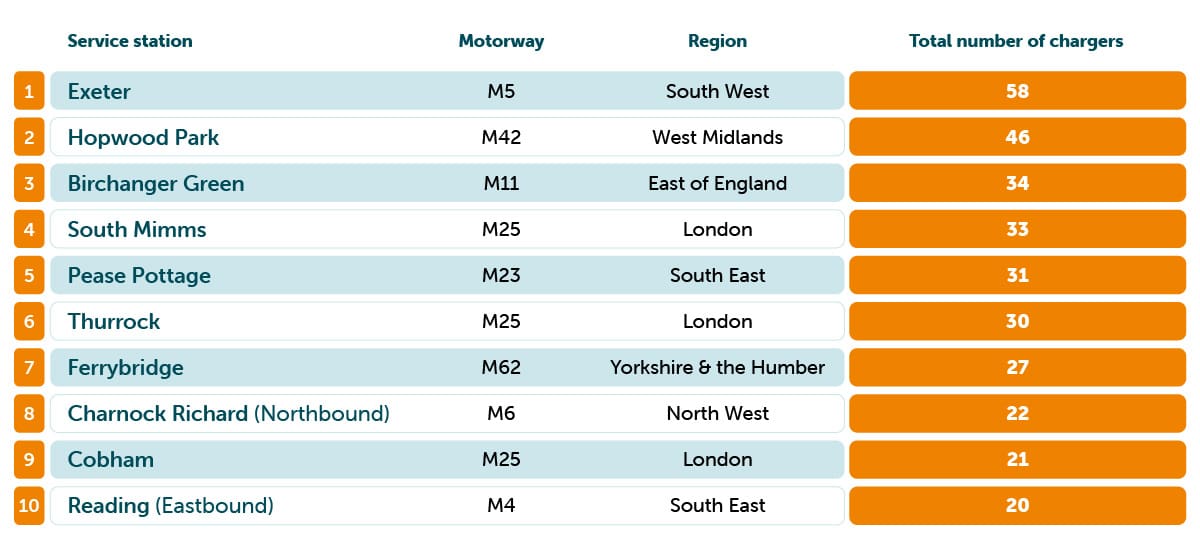Click the orange cell showing 58 chargers
The image size is (1200, 559).
pyautogui.click(x=1017, y=91)
